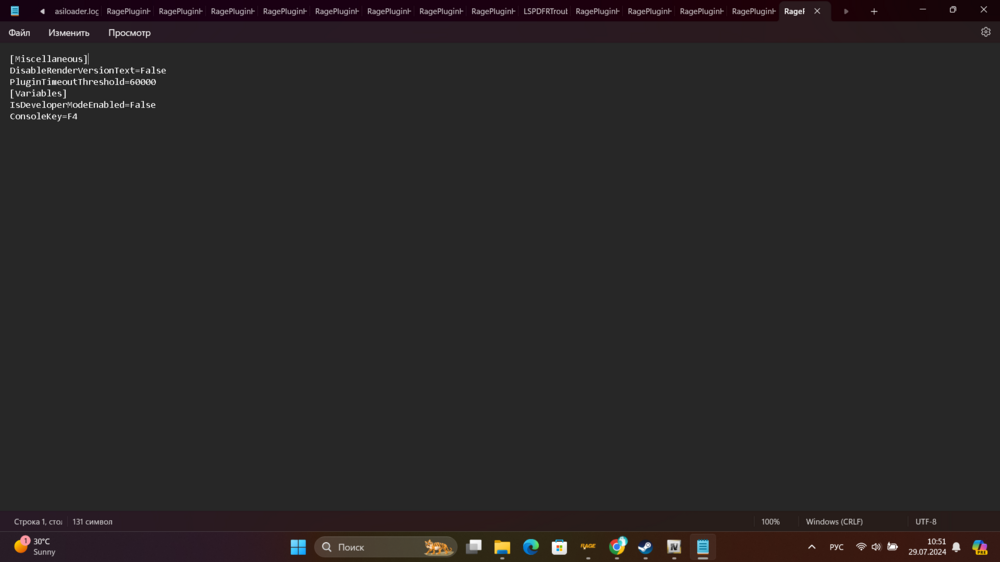Open the Windows Start menu

(298, 547)
